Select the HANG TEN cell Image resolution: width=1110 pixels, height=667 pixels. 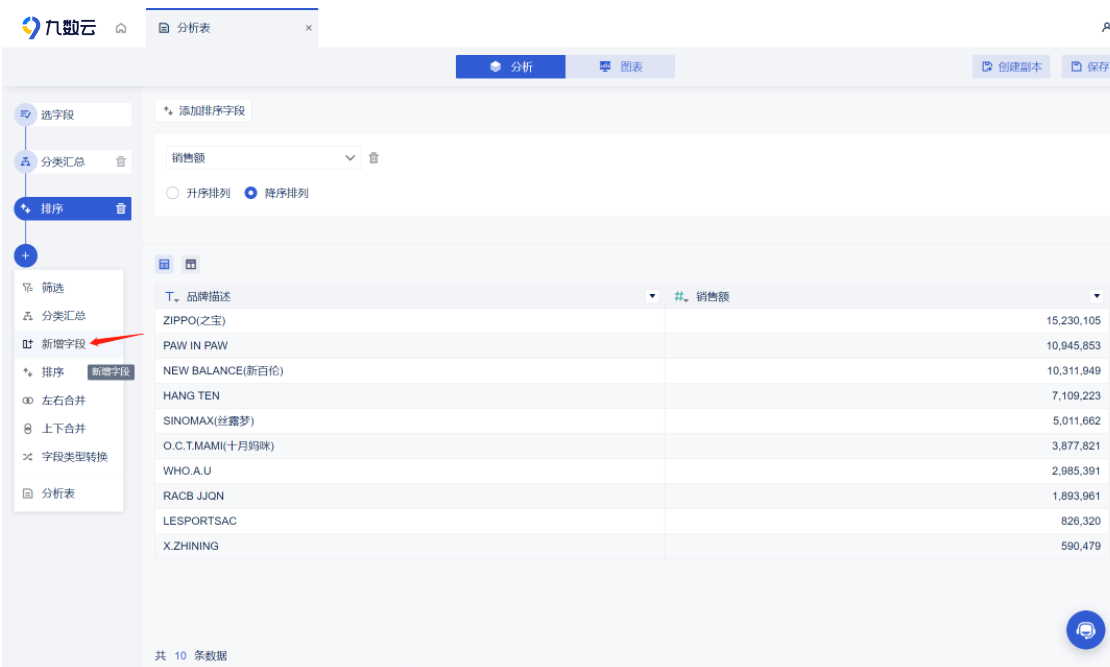[410, 396]
